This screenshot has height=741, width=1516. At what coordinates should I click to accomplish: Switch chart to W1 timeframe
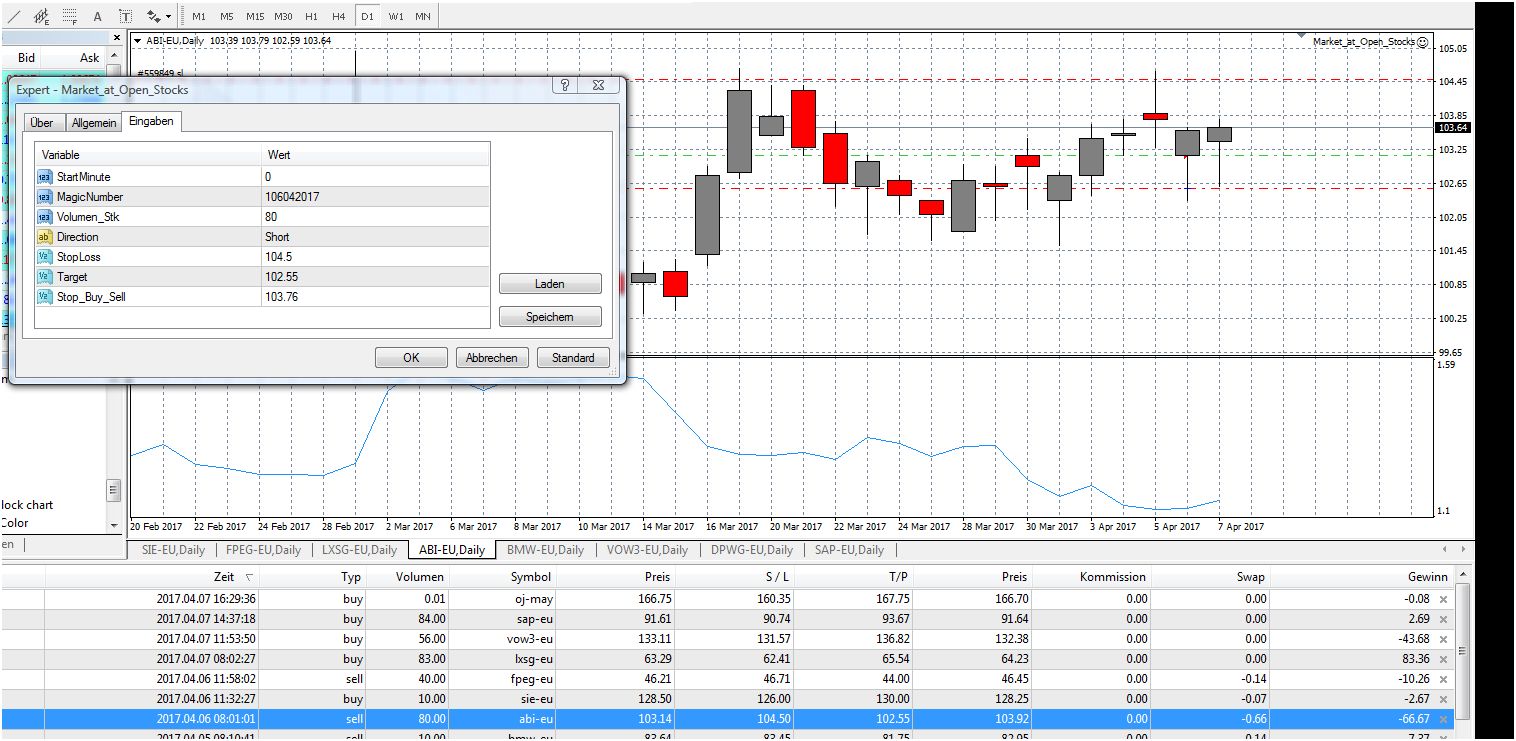[x=396, y=16]
